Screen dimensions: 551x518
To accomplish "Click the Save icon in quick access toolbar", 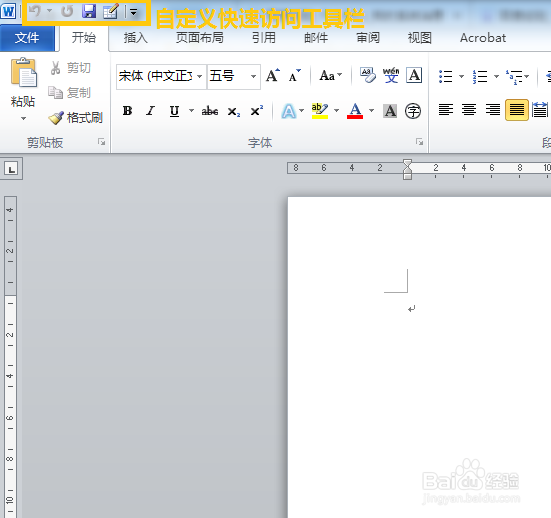I will [x=89, y=12].
